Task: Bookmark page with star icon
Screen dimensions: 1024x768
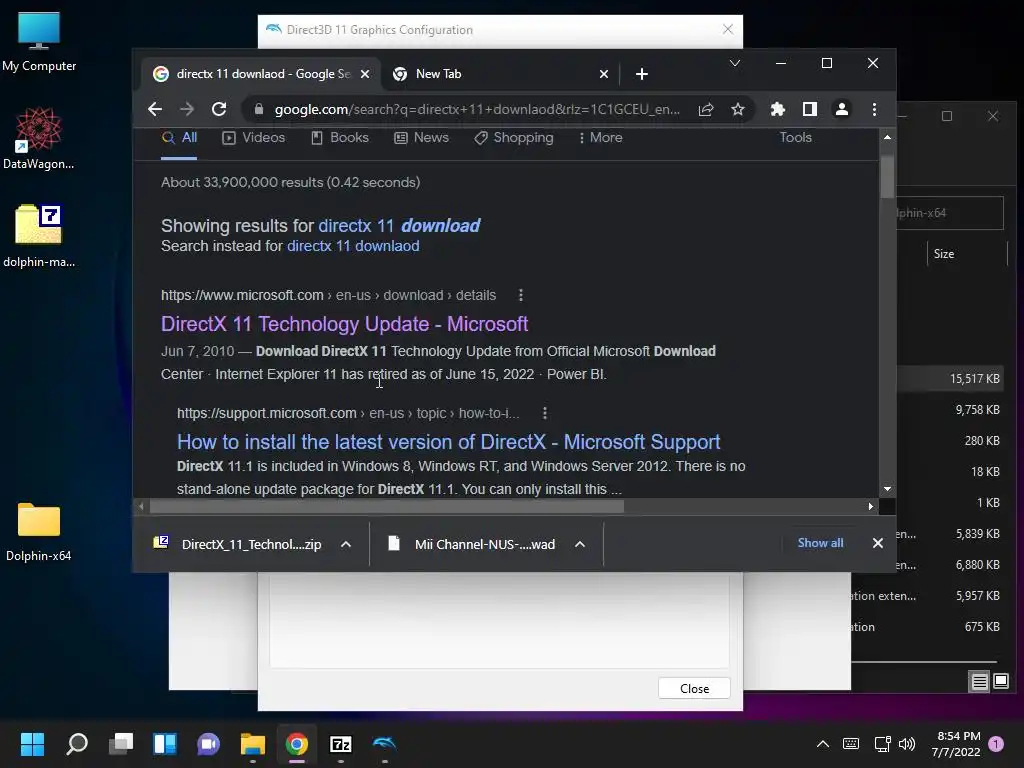Action: coord(738,109)
